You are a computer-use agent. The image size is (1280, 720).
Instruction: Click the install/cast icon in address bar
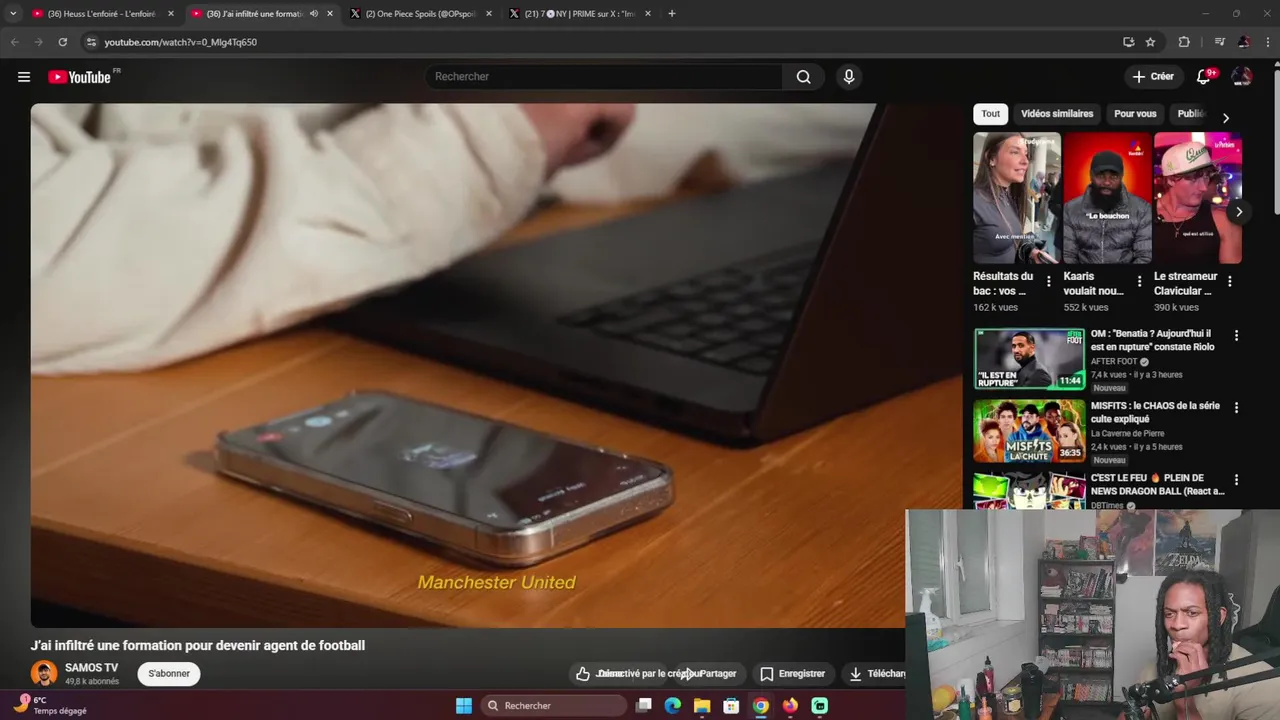(1128, 42)
